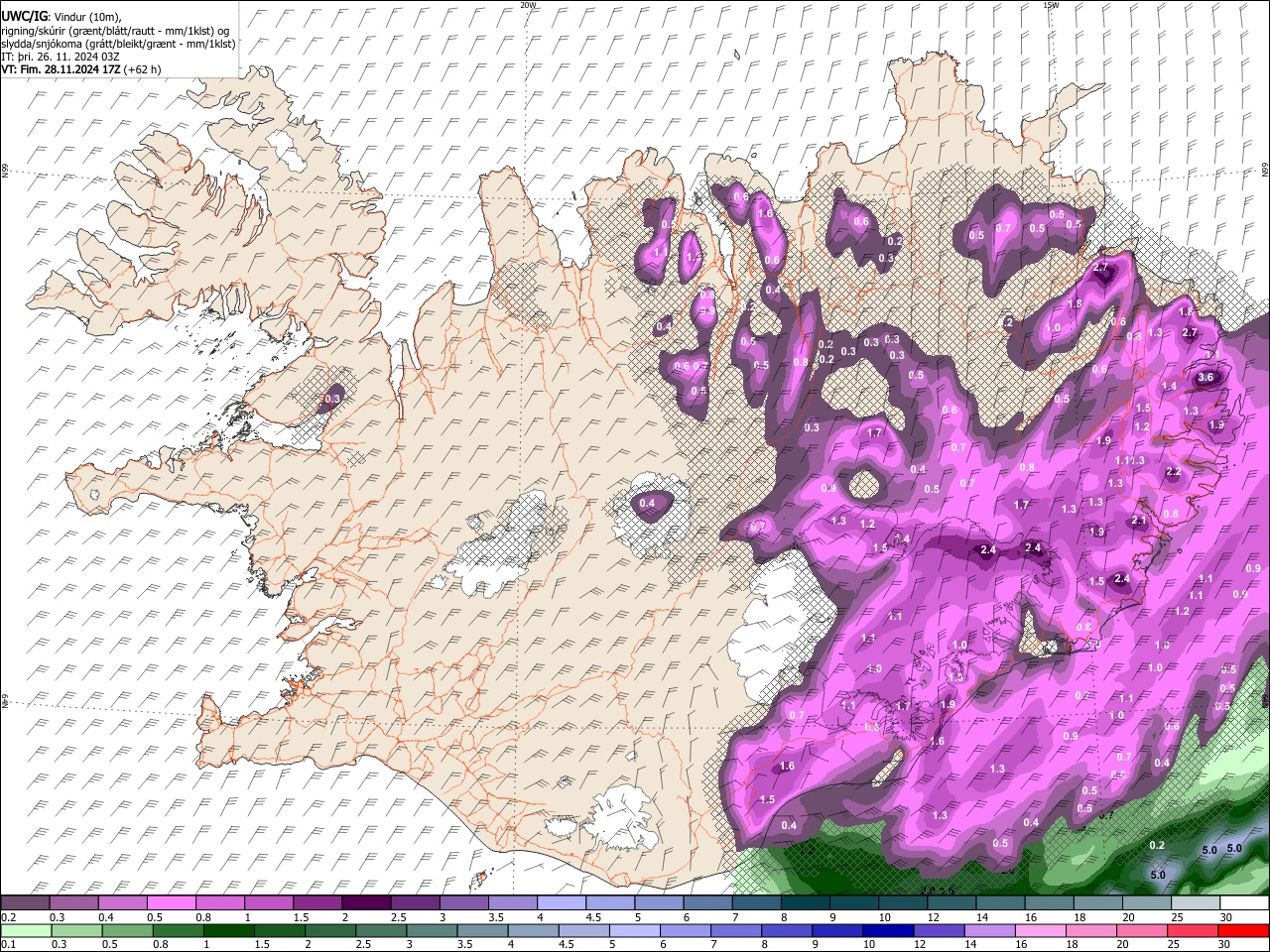Screen dimensions: 1270x952
Task: Click the bottom-row legend swatch starting at 4
Action: [533, 930]
